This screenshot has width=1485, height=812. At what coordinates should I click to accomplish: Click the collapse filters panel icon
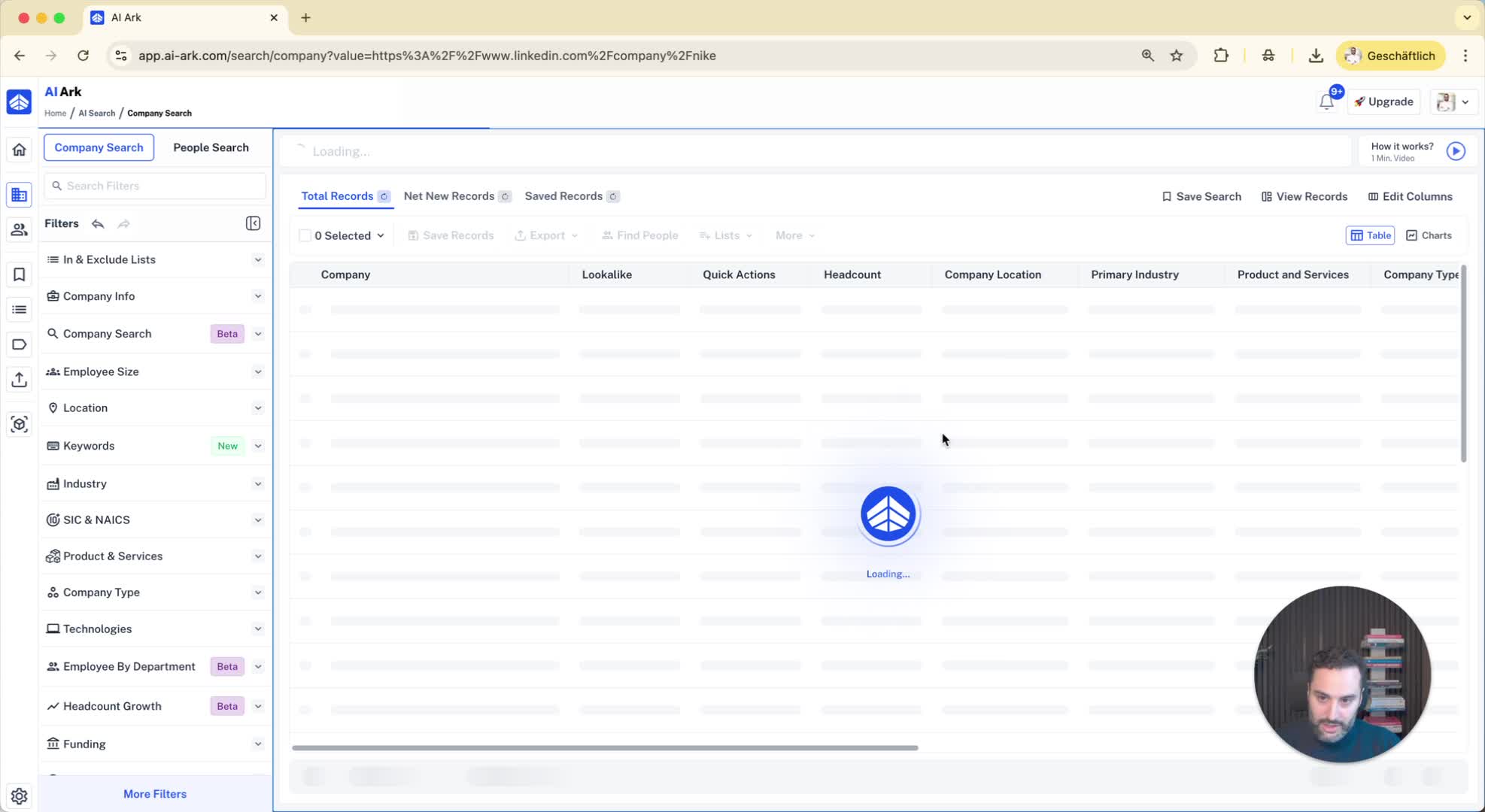(253, 223)
